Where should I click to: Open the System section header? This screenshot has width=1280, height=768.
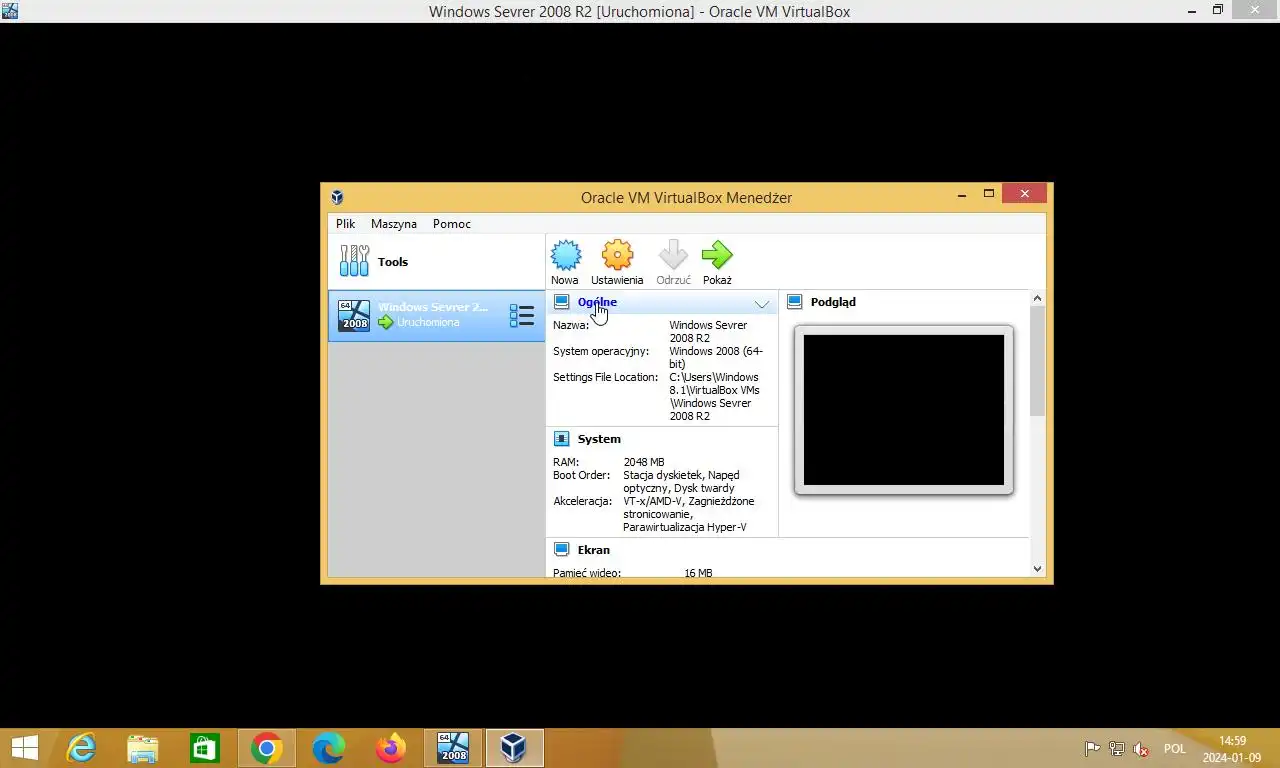pyautogui.click(x=599, y=439)
